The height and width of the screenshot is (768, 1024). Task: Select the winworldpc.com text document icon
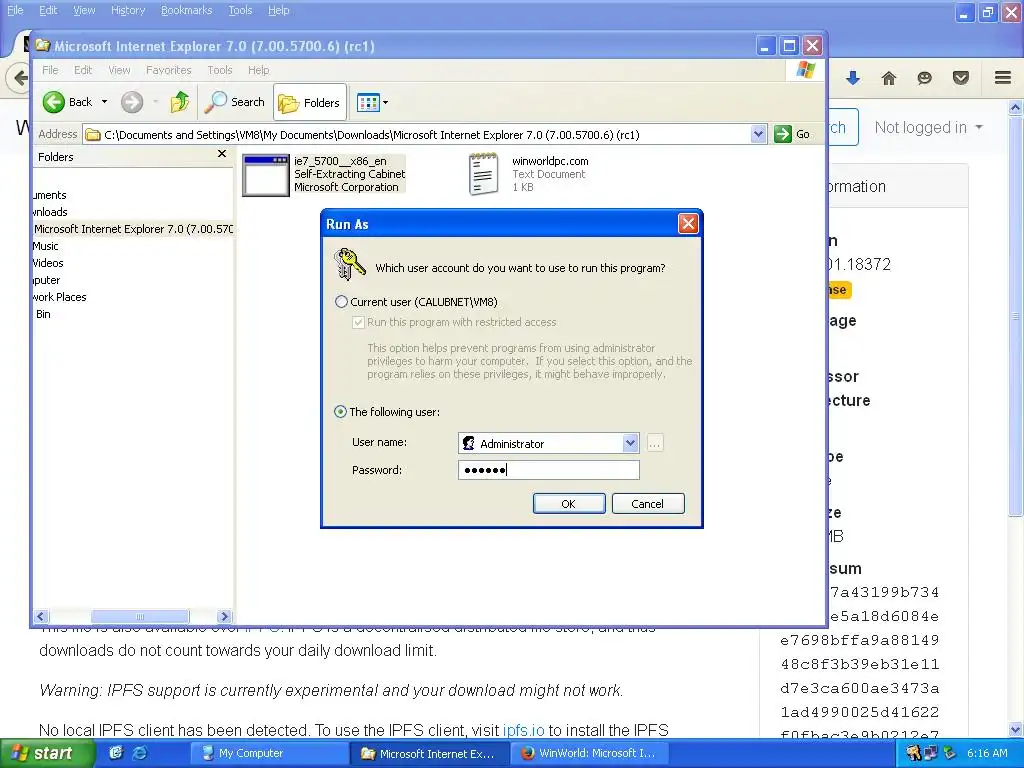[x=483, y=174]
